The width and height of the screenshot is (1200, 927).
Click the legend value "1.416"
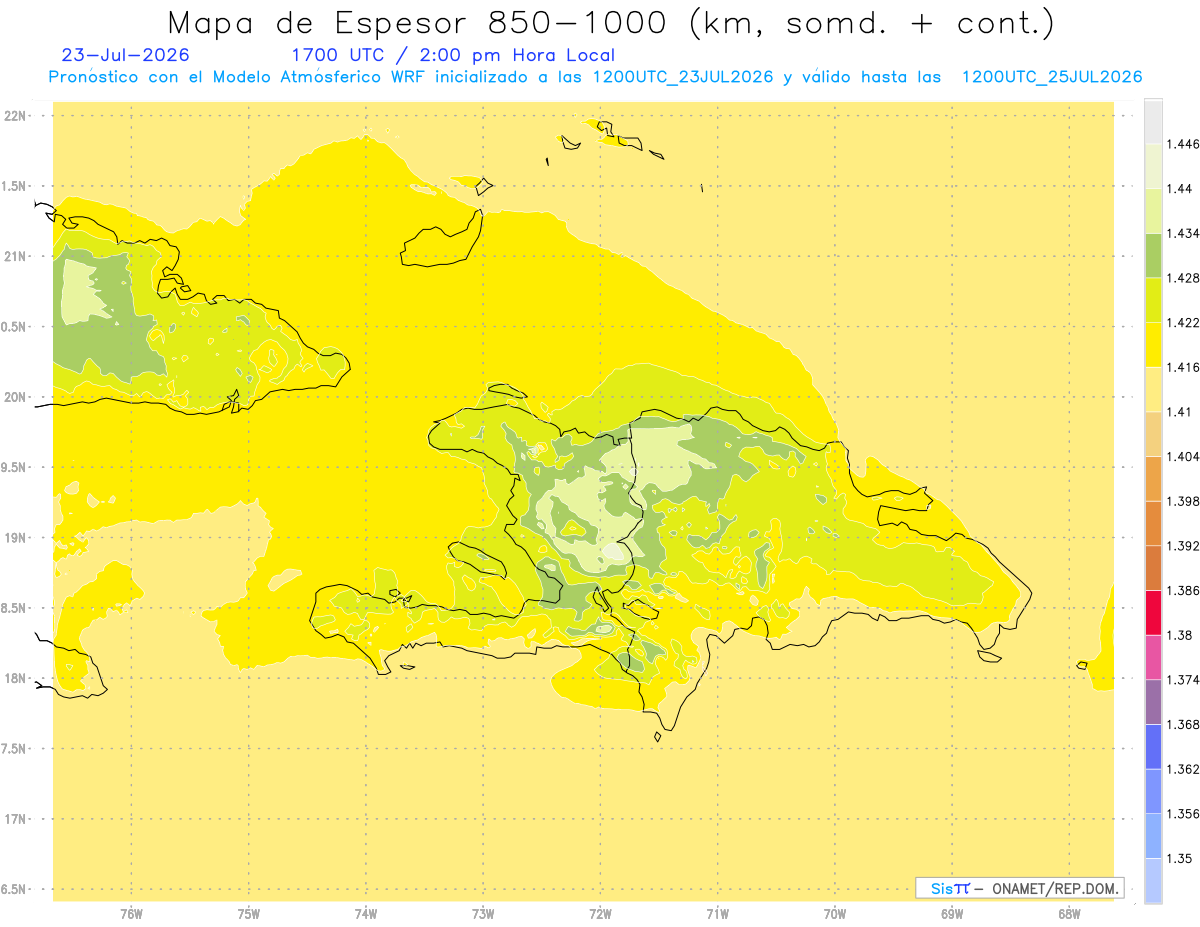point(1183,367)
